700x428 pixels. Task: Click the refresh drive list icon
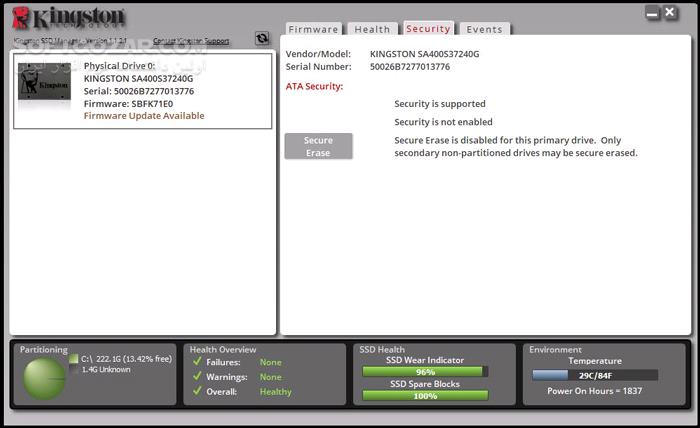(262, 38)
